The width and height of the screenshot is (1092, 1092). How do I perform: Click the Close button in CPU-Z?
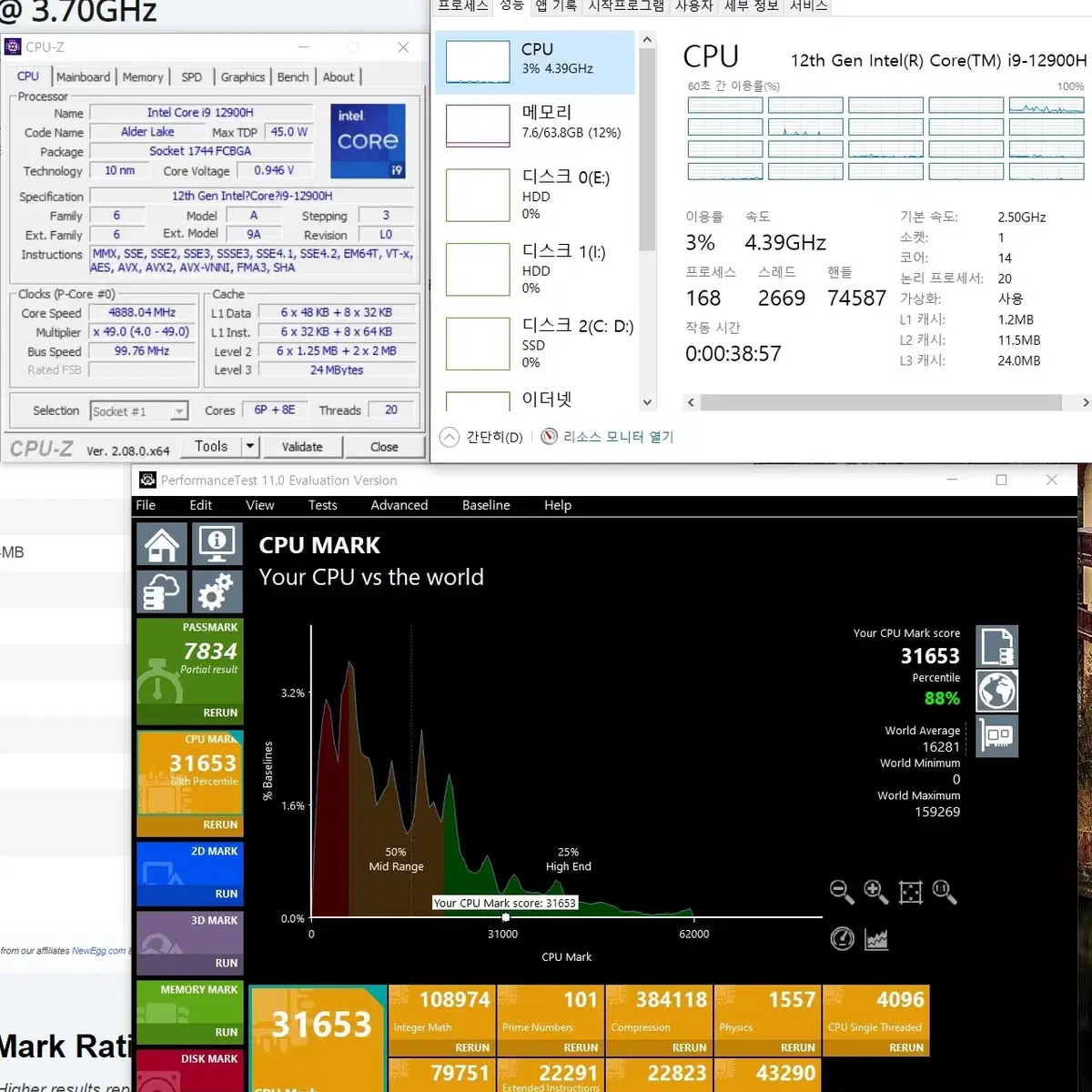[x=384, y=447]
